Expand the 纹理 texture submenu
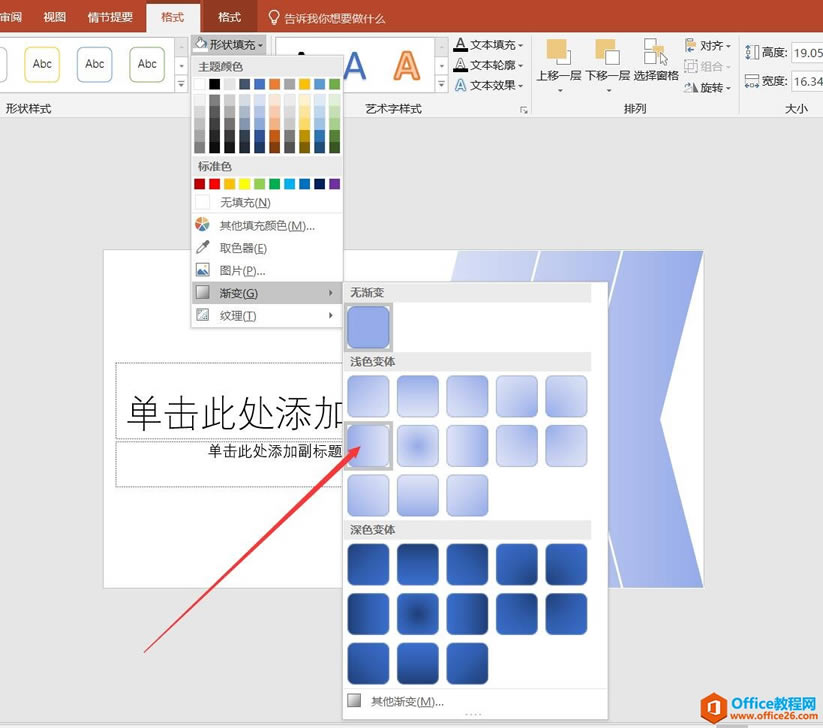 tap(237, 315)
